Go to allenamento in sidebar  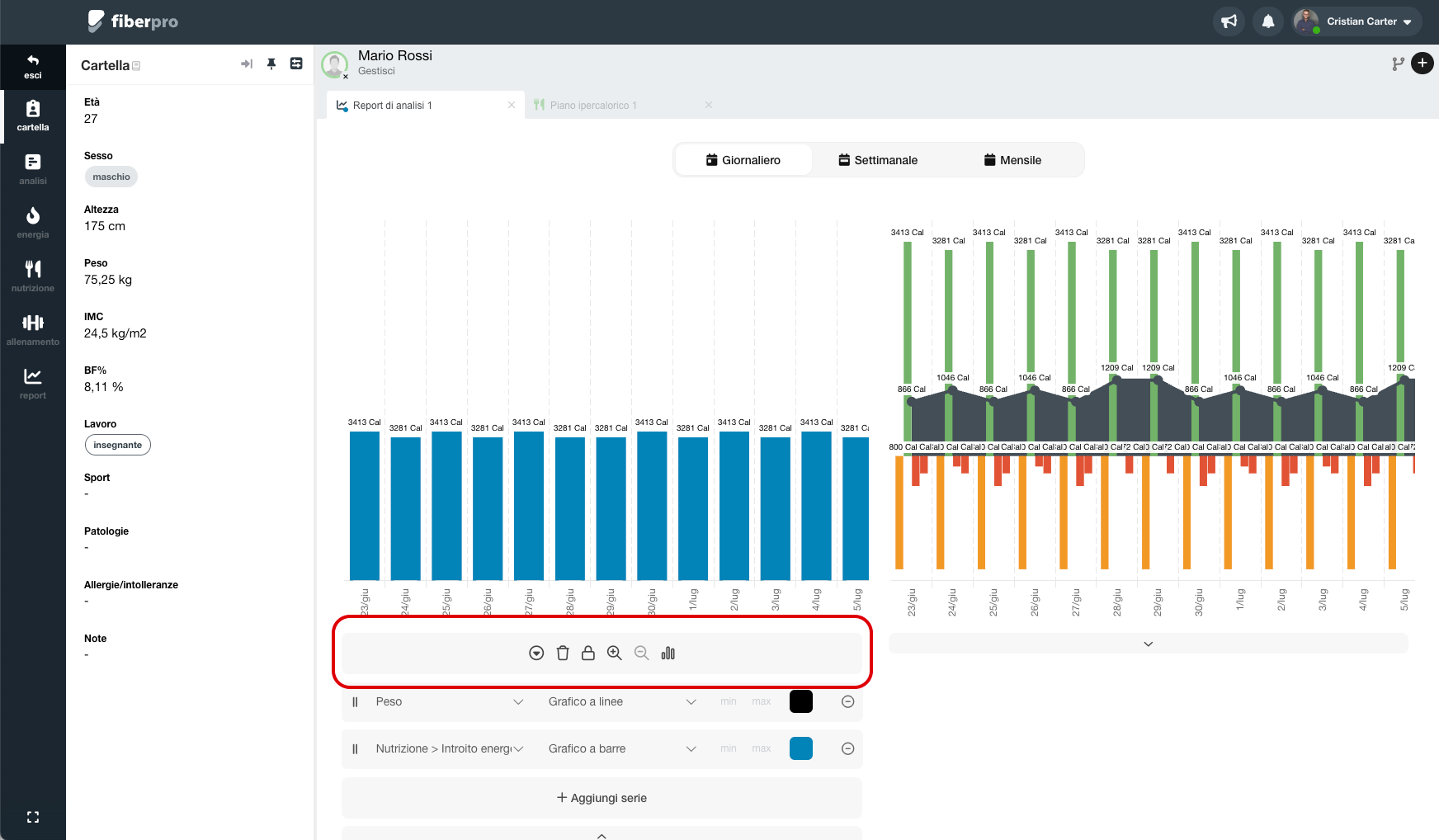[x=33, y=329]
